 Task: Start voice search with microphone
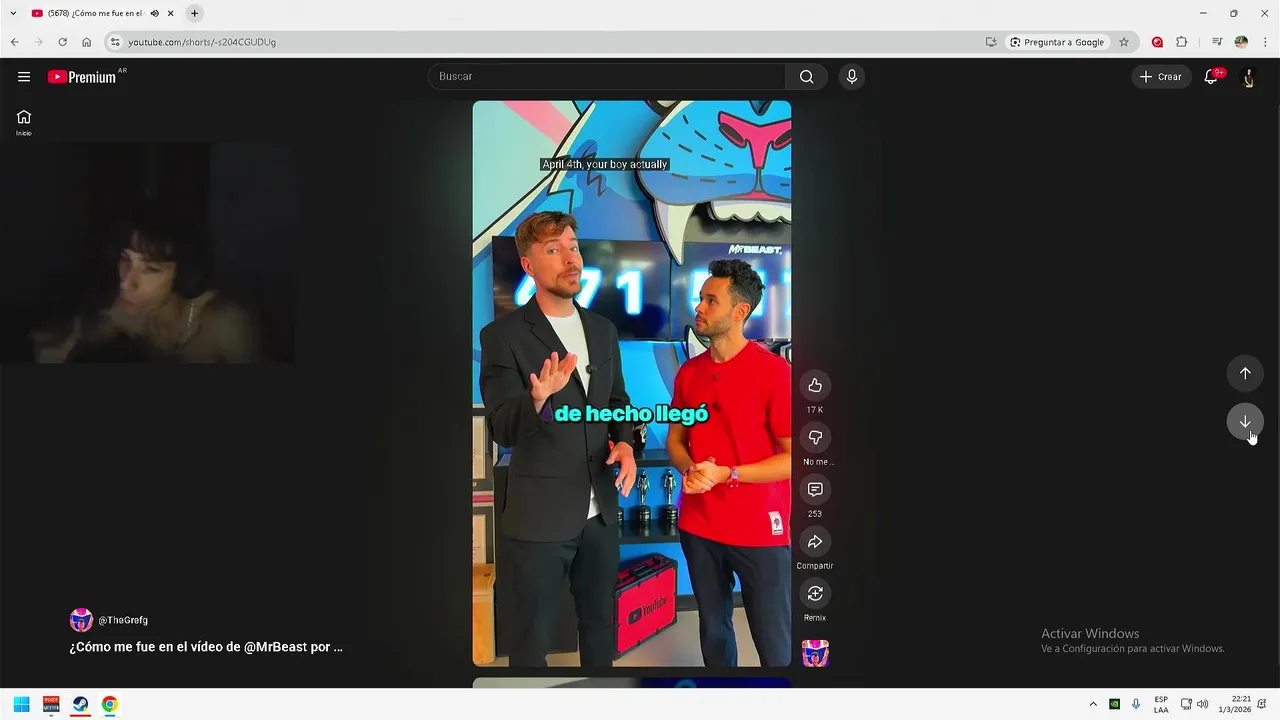(x=851, y=77)
